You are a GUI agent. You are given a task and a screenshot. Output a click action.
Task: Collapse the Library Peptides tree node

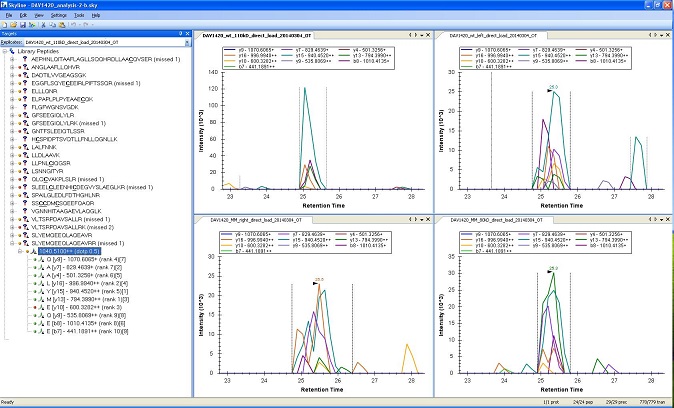tap(4, 53)
